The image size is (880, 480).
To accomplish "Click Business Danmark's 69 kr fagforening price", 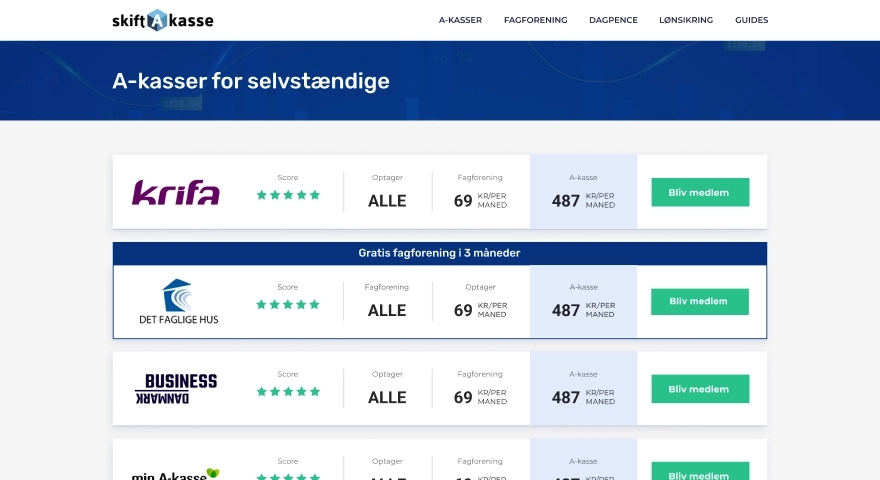I will tap(480, 397).
